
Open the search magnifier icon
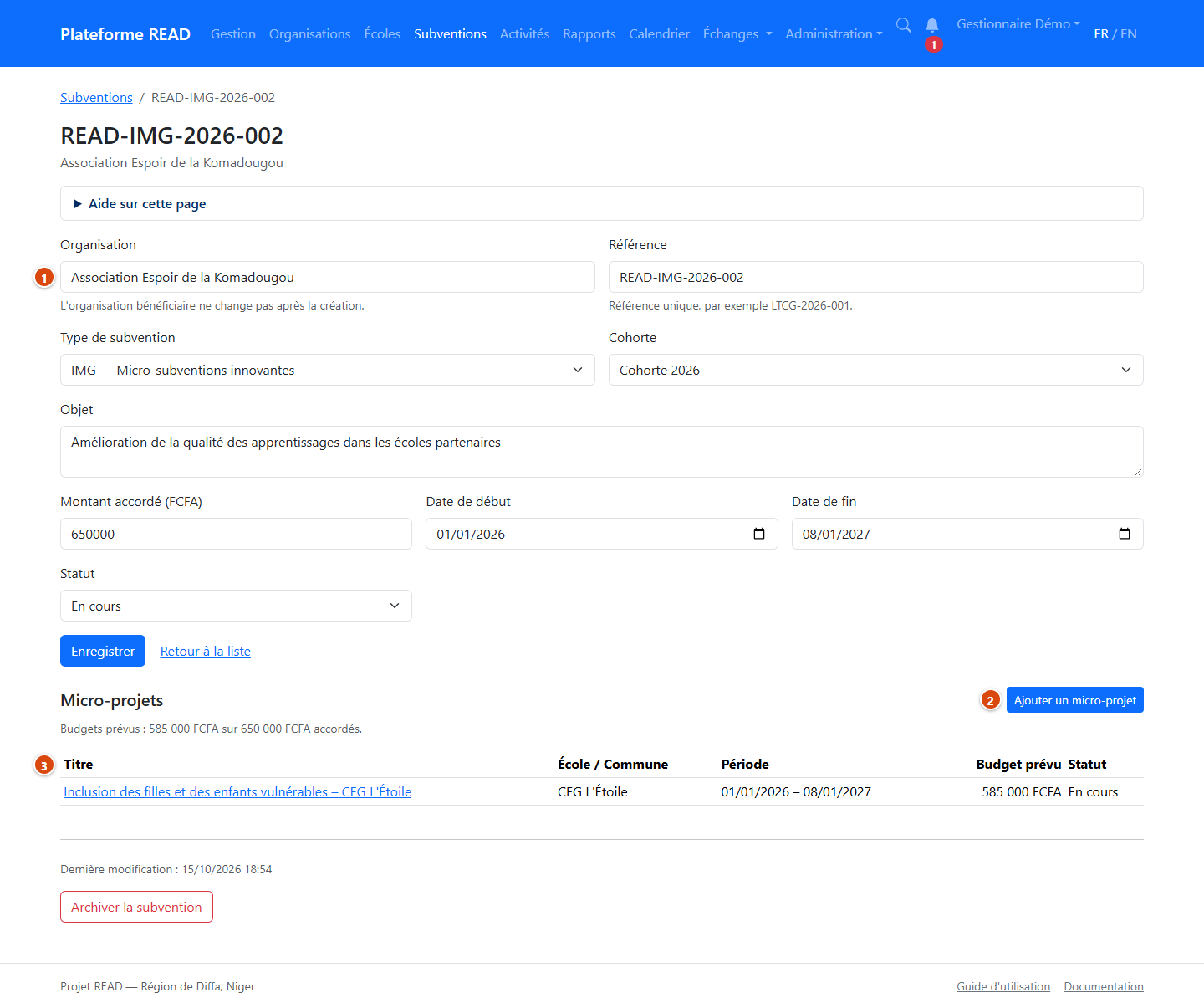click(904, 25)
